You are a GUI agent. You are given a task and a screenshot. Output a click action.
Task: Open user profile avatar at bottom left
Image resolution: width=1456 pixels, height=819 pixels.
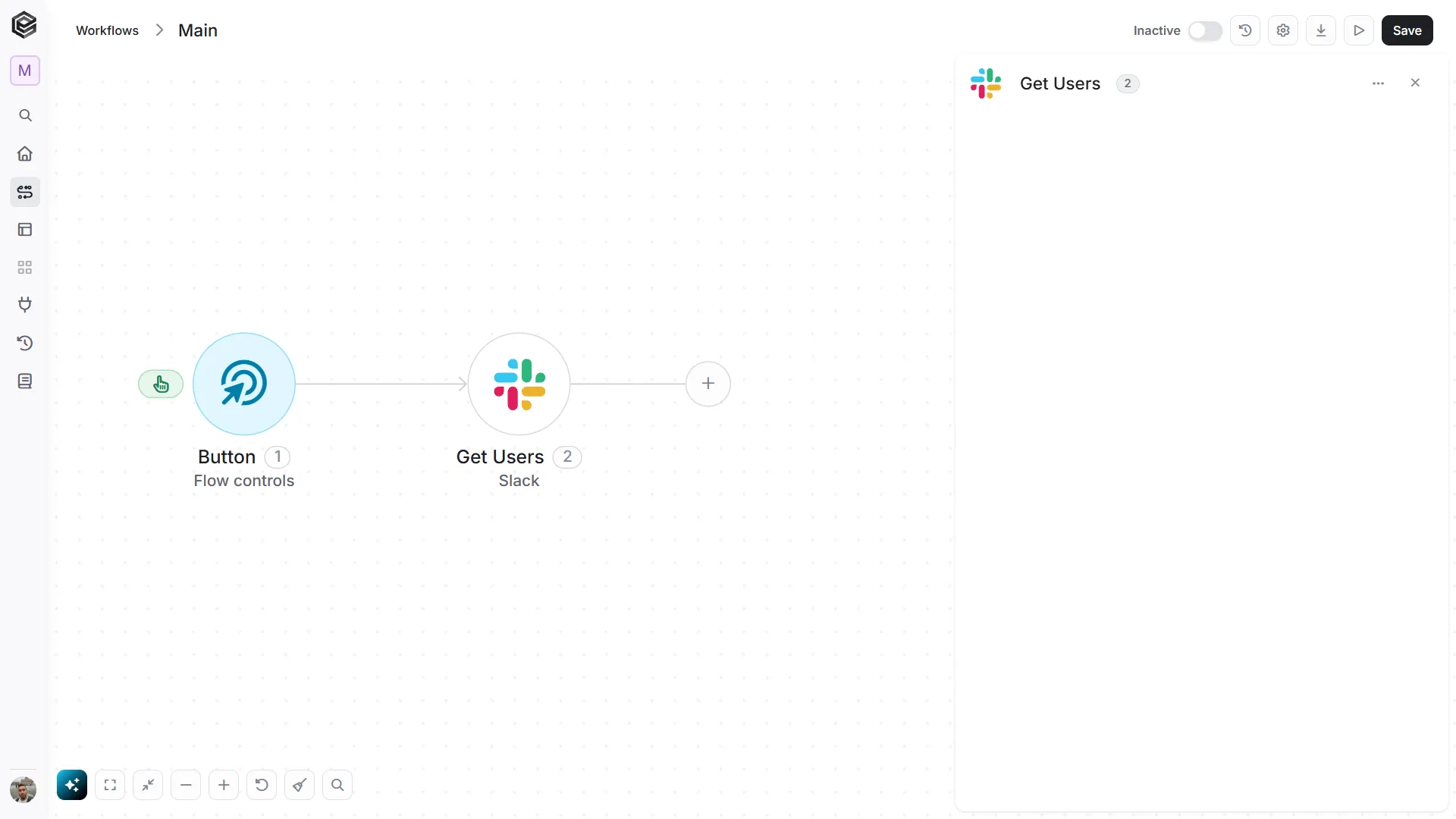click(24, 789)
